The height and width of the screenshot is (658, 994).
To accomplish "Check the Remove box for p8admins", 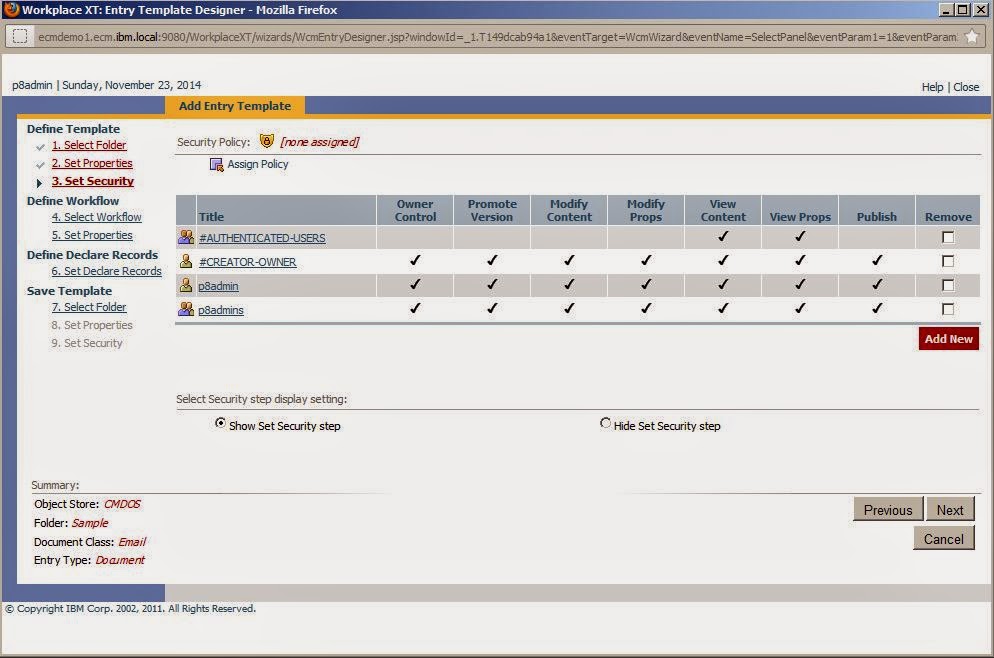I will [946, 309].
